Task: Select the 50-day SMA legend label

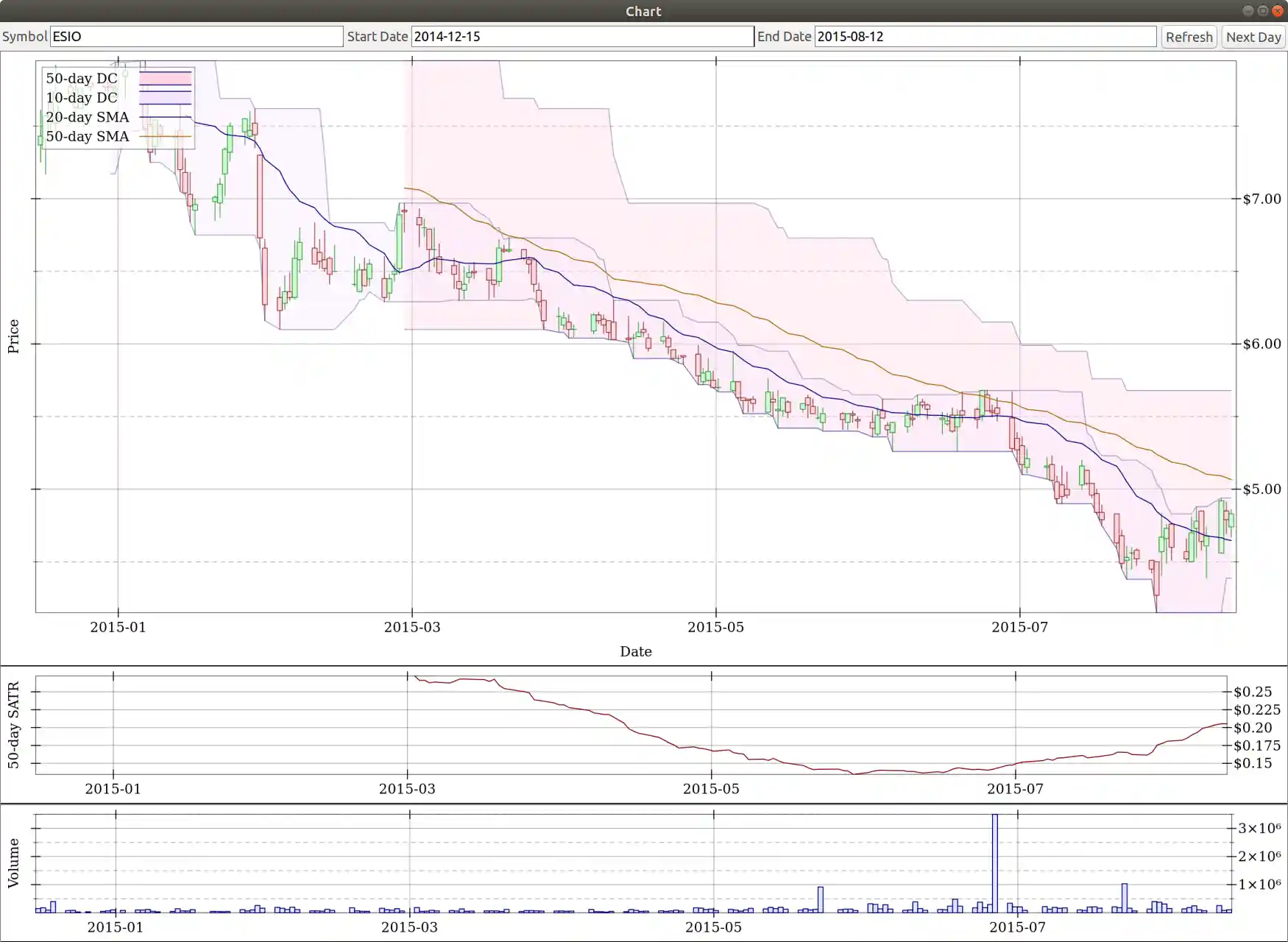Action: pyautogui.click(x=87, y=136)
